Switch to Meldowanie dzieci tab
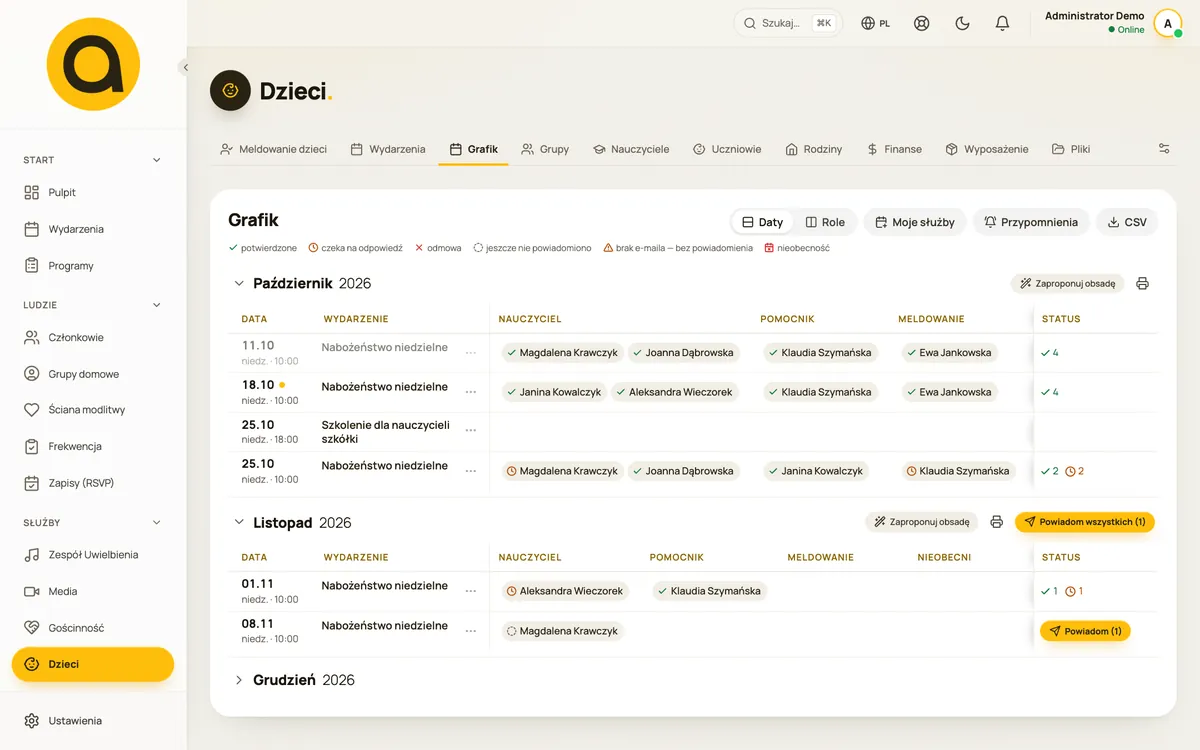Screen dimensions: 1200x750 click(x=273, y=149)
